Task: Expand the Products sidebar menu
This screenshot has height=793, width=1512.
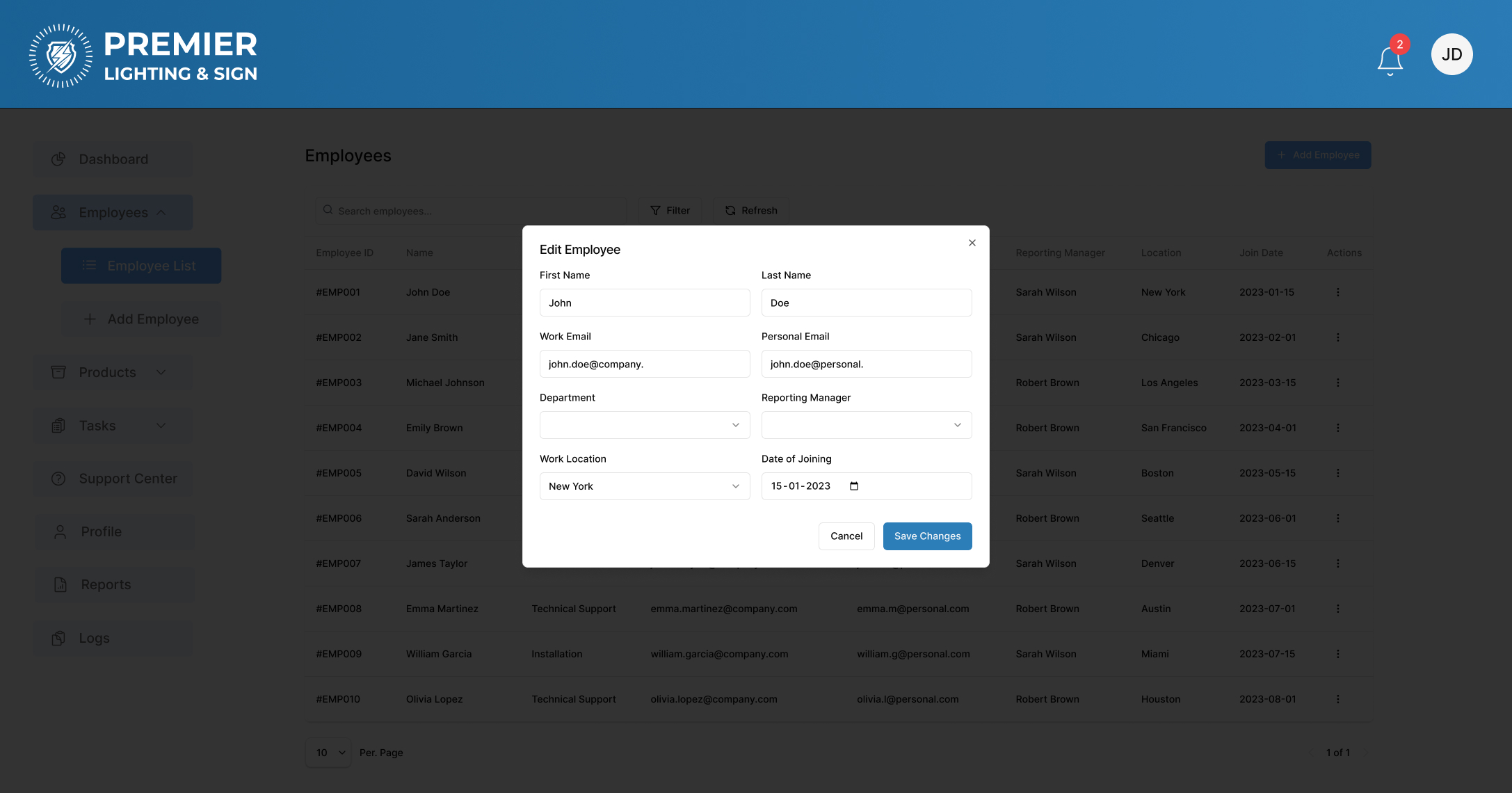Action: pos(113,372)
